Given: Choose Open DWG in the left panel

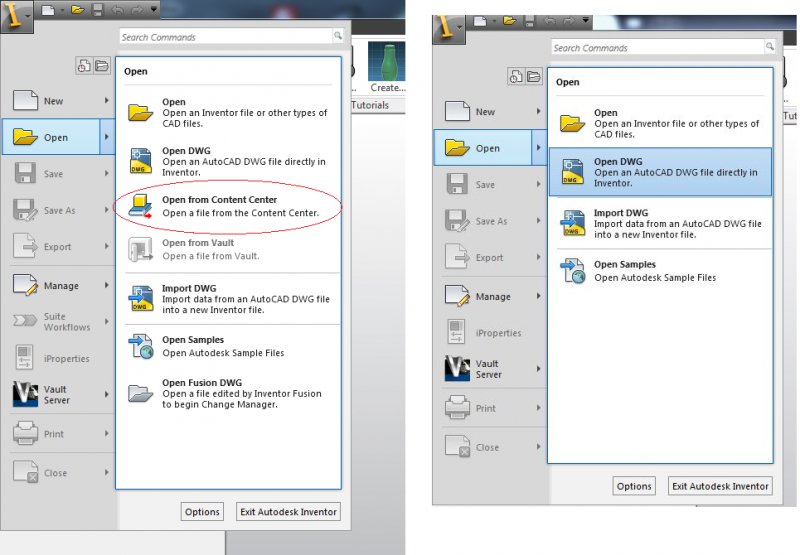Looking at the screenshot, I should 229,161.
